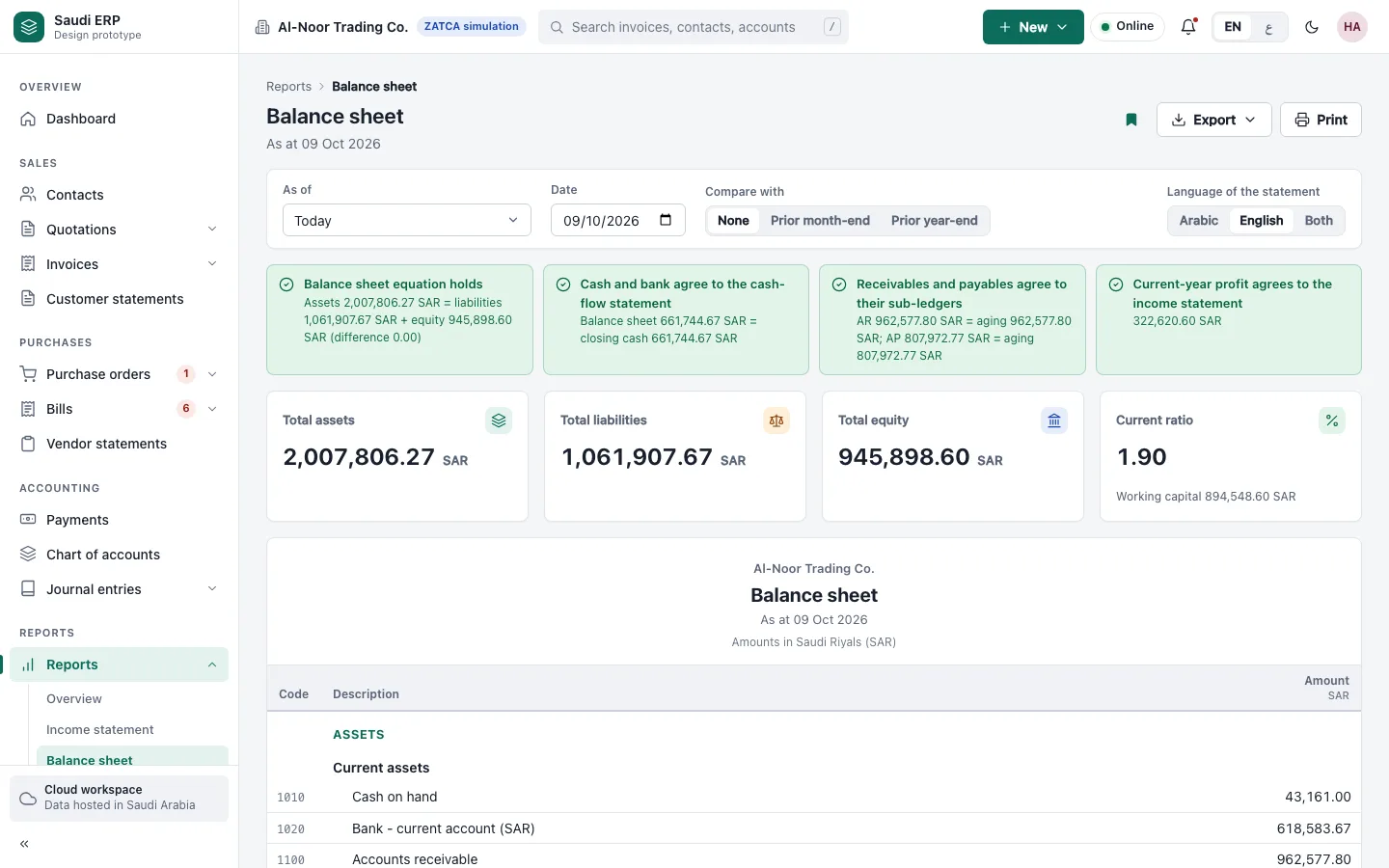Screen dimensions: 1389x868
Task: Switch the interface to Arabic (ع)
Action: pyautogui.click(x=1268, y=27)
